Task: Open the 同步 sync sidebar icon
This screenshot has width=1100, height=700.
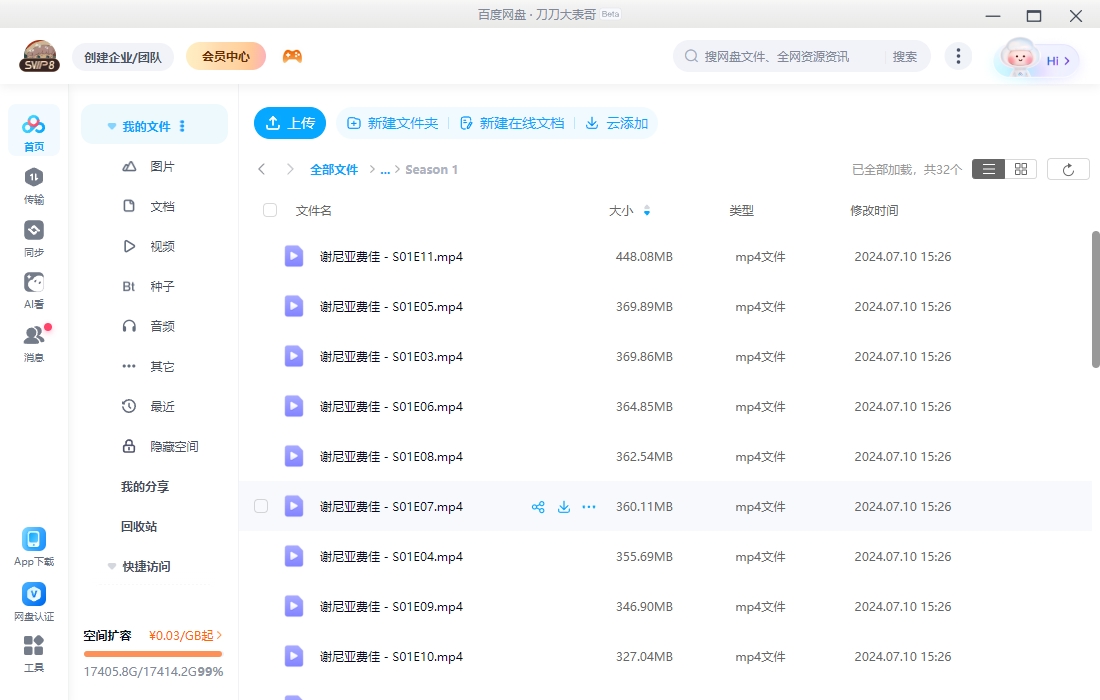Action: (34, 238)
